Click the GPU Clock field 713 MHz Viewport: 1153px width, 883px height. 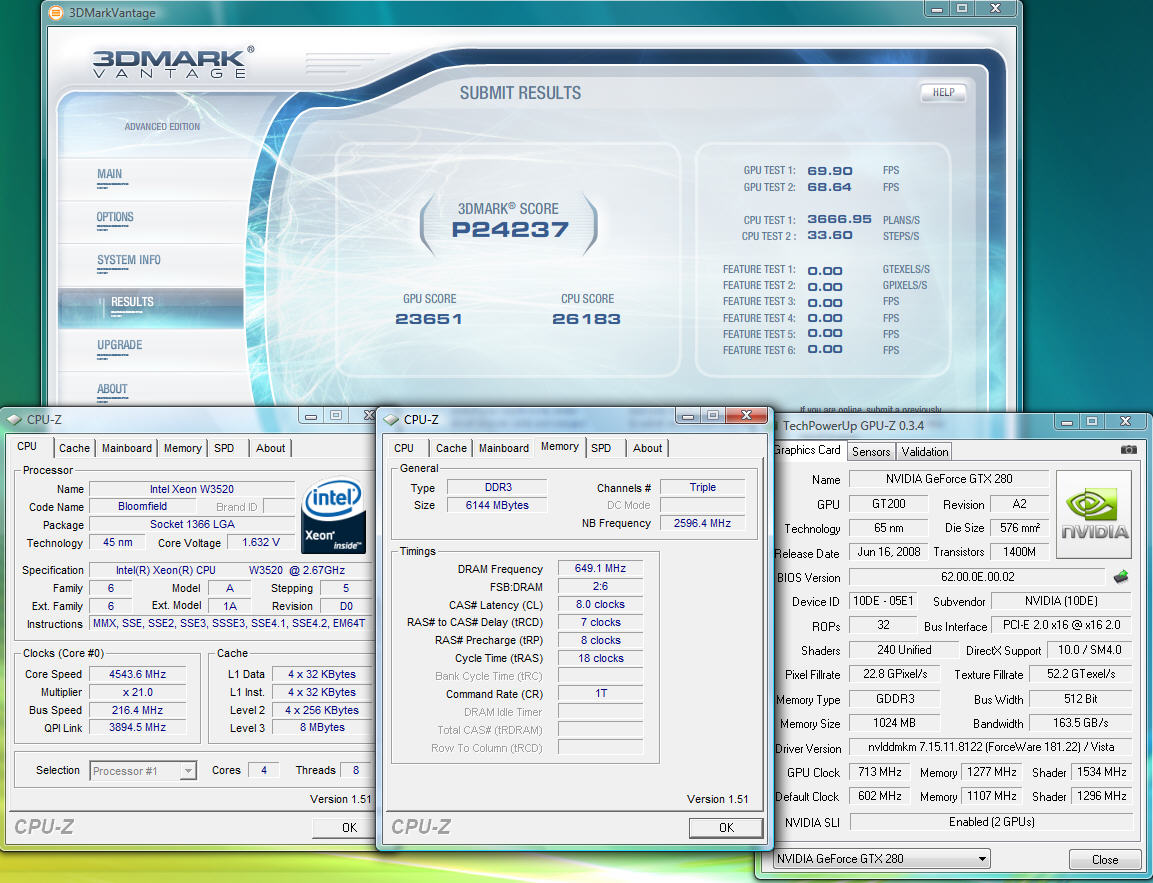click(x=879, y=772)
